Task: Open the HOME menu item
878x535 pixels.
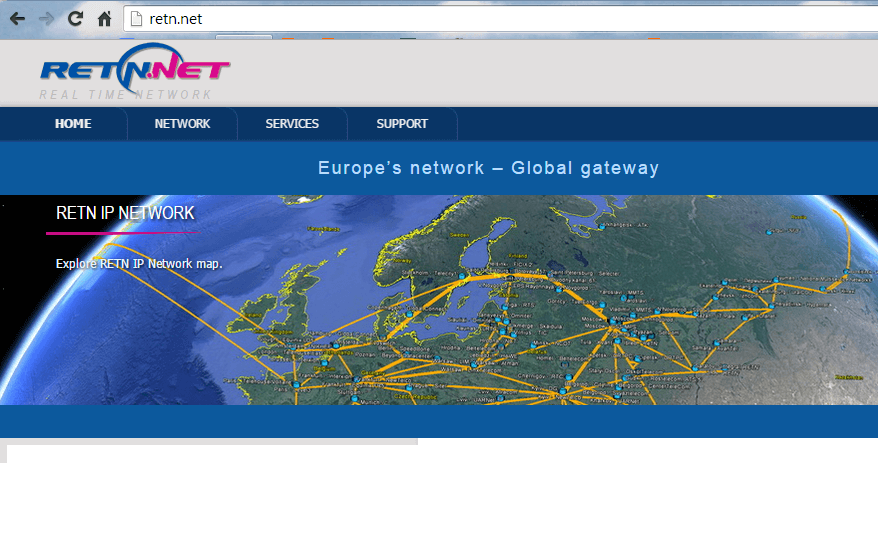Action: pyautogui.click(x=73, y=124)
